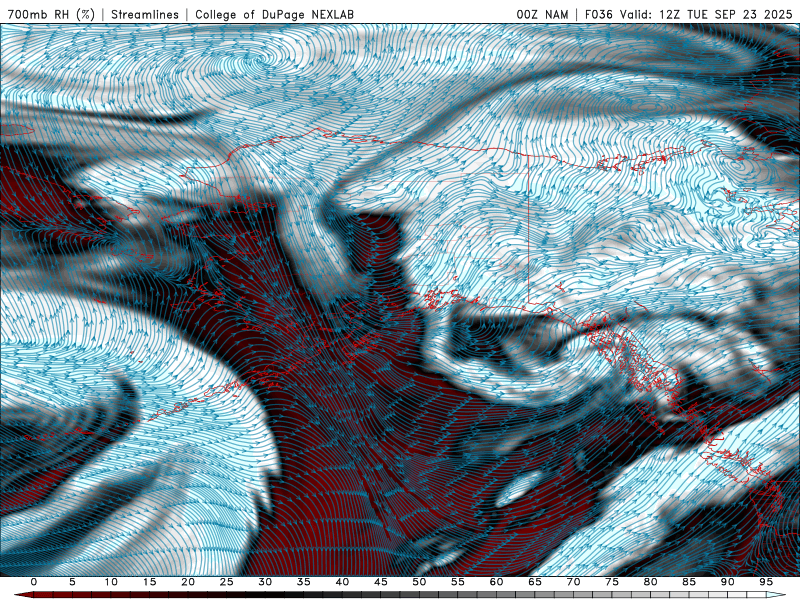Select the '45' value on the RH scale

(381, 582)
